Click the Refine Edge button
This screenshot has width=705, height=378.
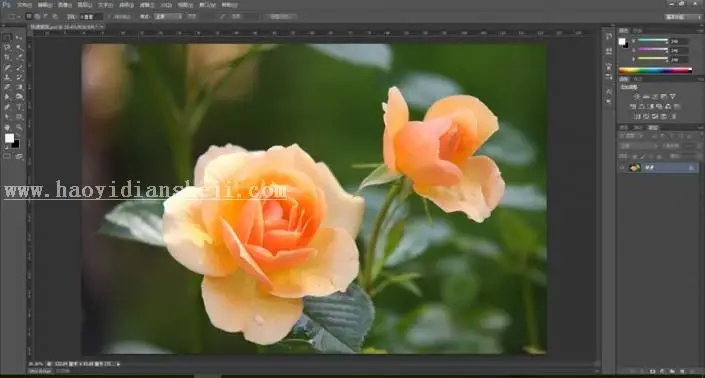tap(281, 17)
